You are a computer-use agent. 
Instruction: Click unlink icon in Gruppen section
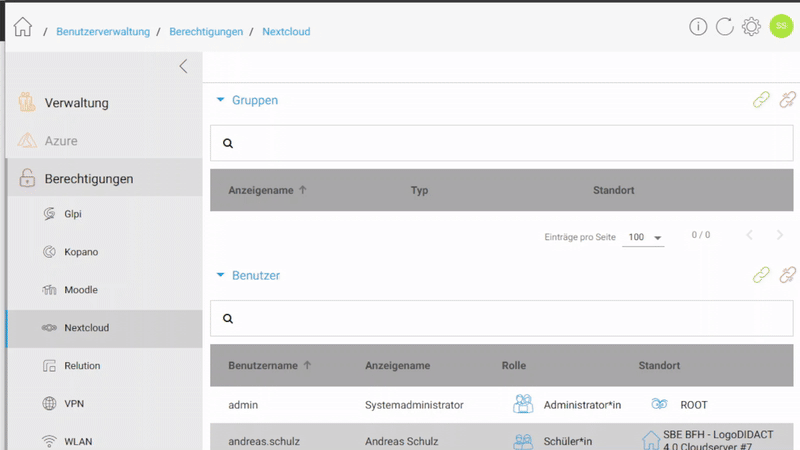[788, 100]
